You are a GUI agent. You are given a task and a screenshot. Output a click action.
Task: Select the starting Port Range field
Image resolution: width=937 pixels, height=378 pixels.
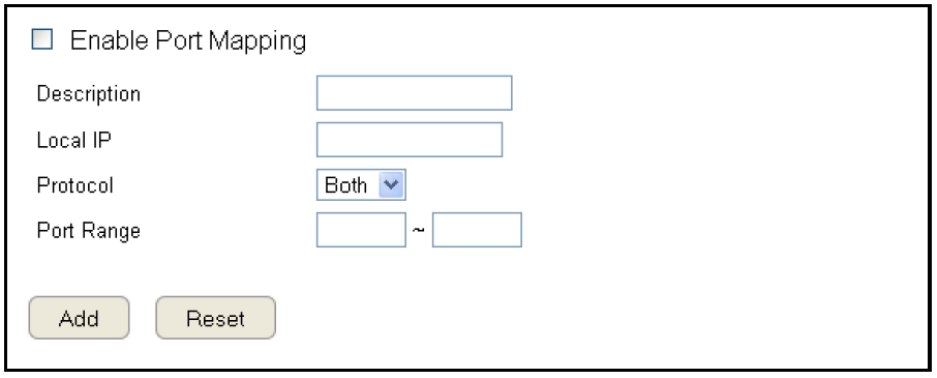coord(361,230)
